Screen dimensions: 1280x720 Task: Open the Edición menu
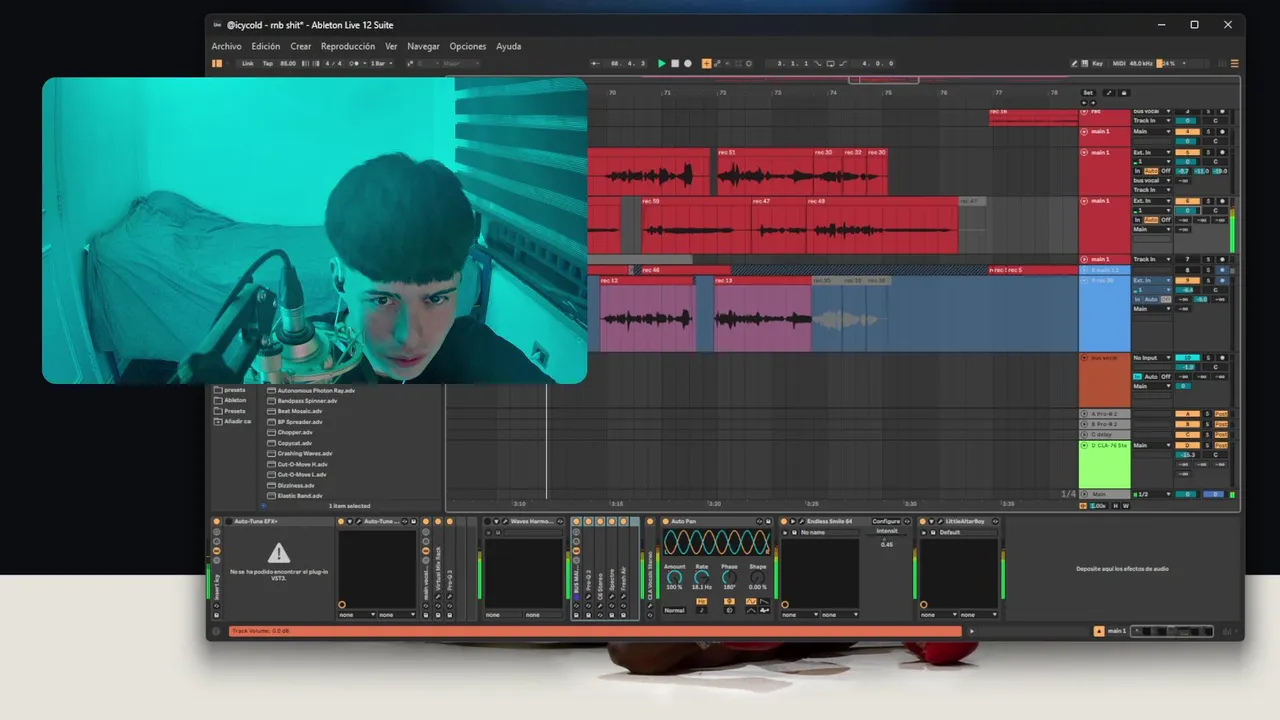pyautogui.click(x=265, y=46)
